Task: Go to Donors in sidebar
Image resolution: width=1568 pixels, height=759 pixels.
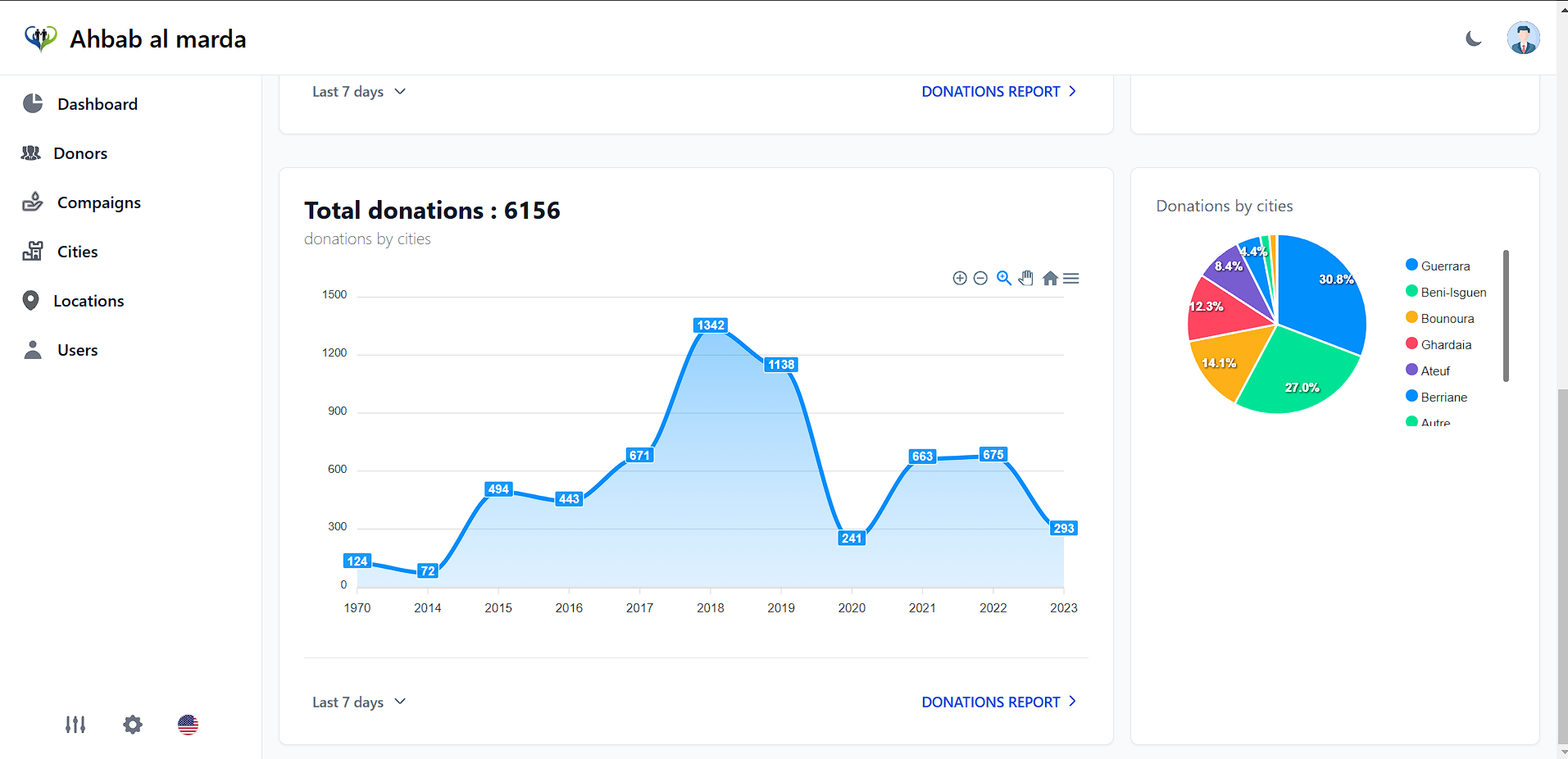Action: click(80, 153)
